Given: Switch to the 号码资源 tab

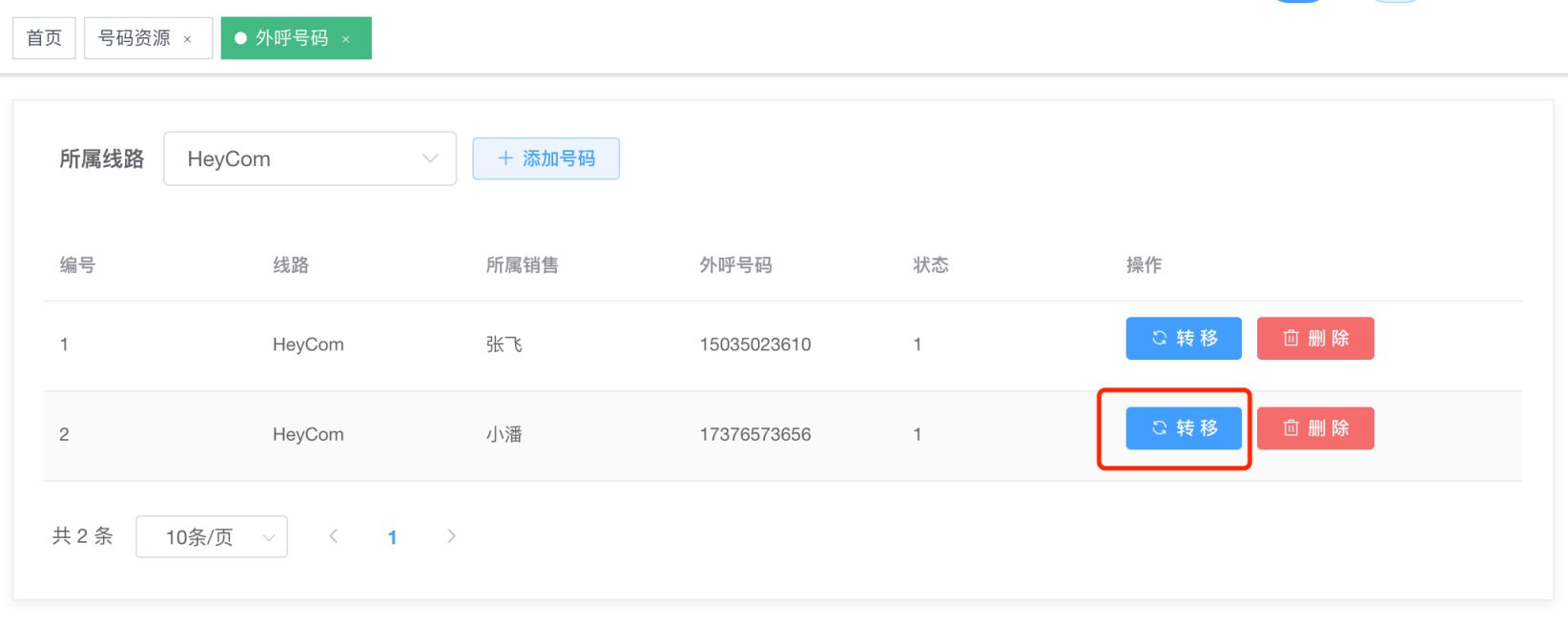Looking at the screenshot, I should (x=134, y=38).
